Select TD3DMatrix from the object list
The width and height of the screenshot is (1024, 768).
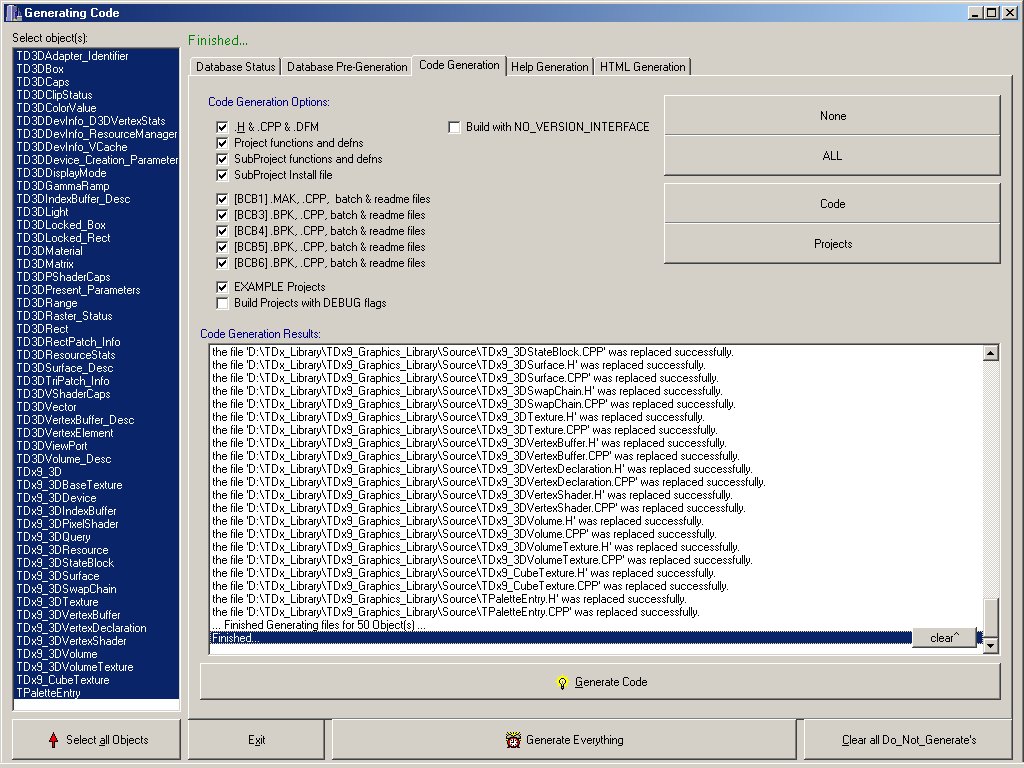coord(45,264)
